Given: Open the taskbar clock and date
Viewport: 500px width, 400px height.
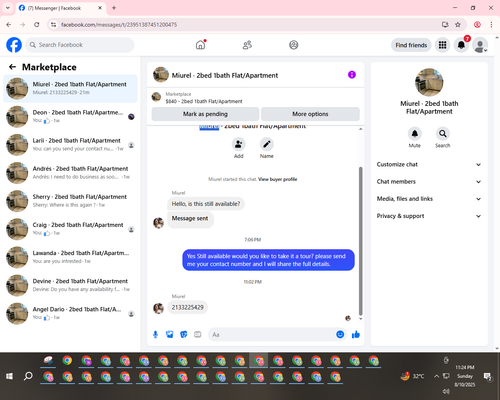Looking at the screenshot, I should (465, 376).
